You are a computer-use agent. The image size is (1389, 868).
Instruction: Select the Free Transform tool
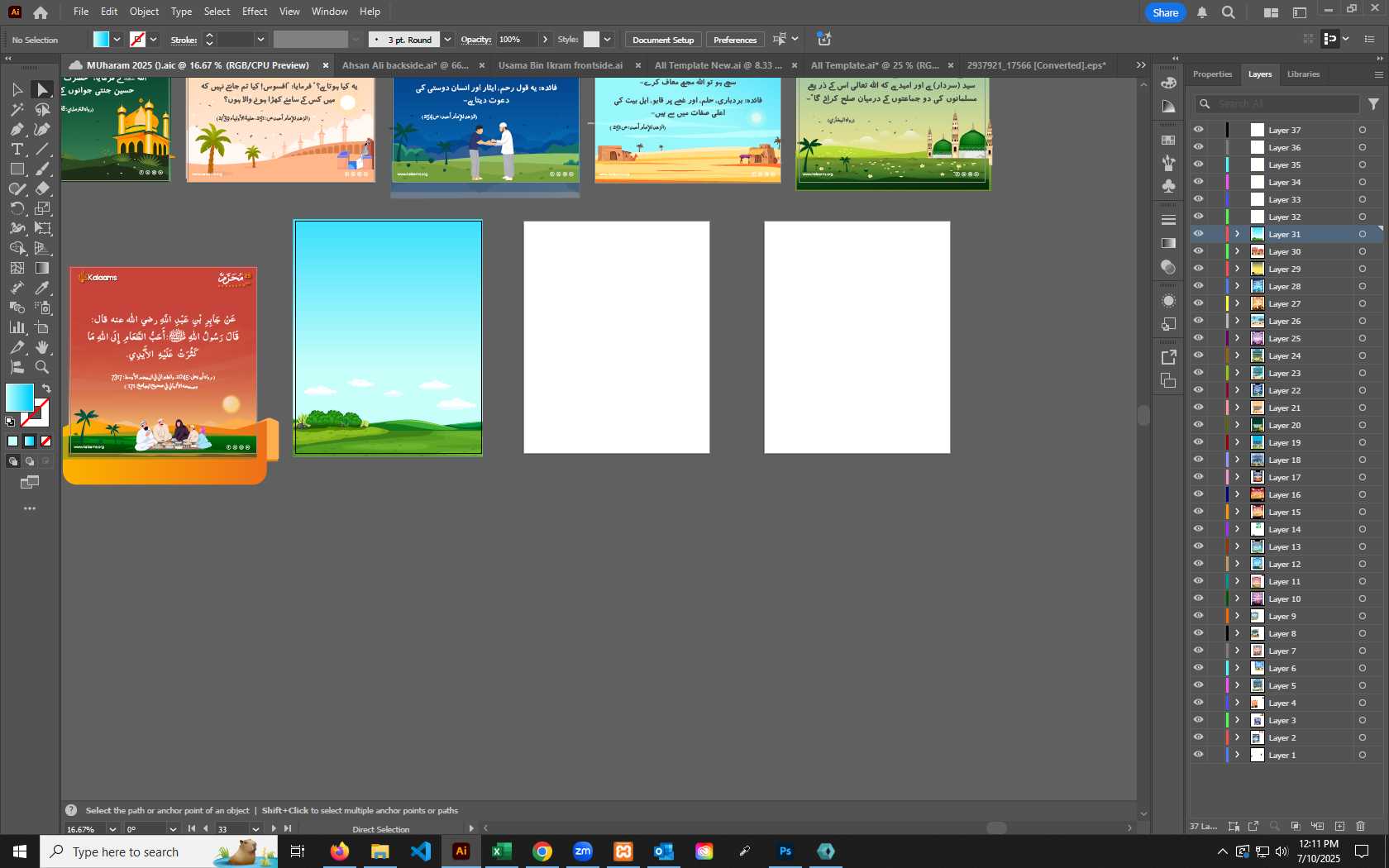[42, 228]
